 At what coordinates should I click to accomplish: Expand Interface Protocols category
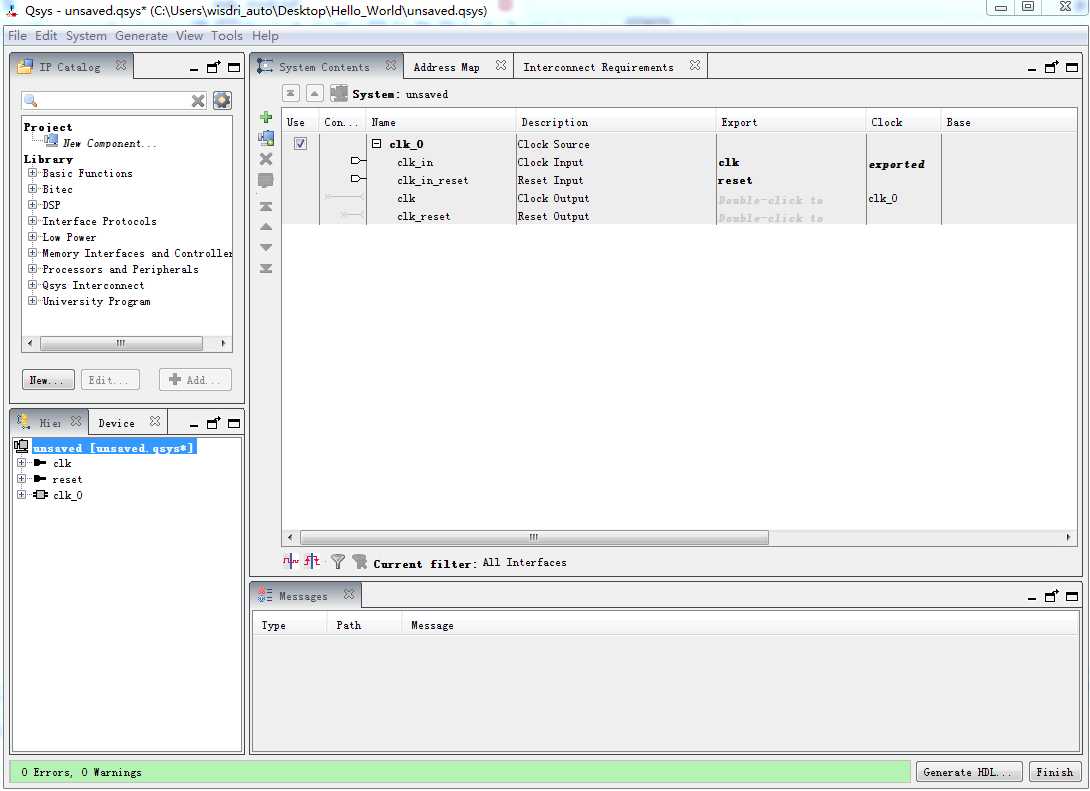click(x=32, y=220)
